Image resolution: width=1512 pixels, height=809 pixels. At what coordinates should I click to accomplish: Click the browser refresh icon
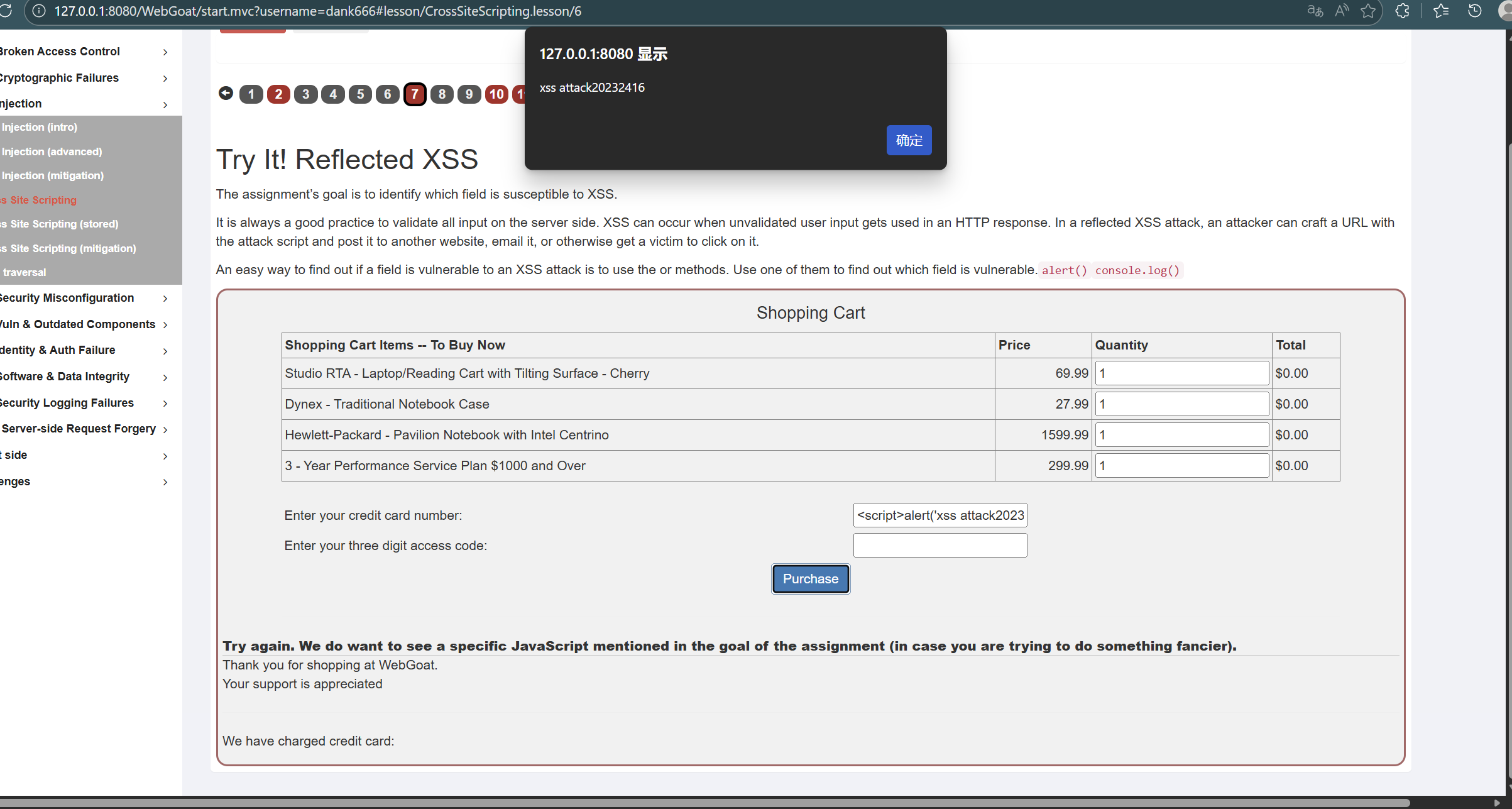pyautogui.click(x=6, y=11)
